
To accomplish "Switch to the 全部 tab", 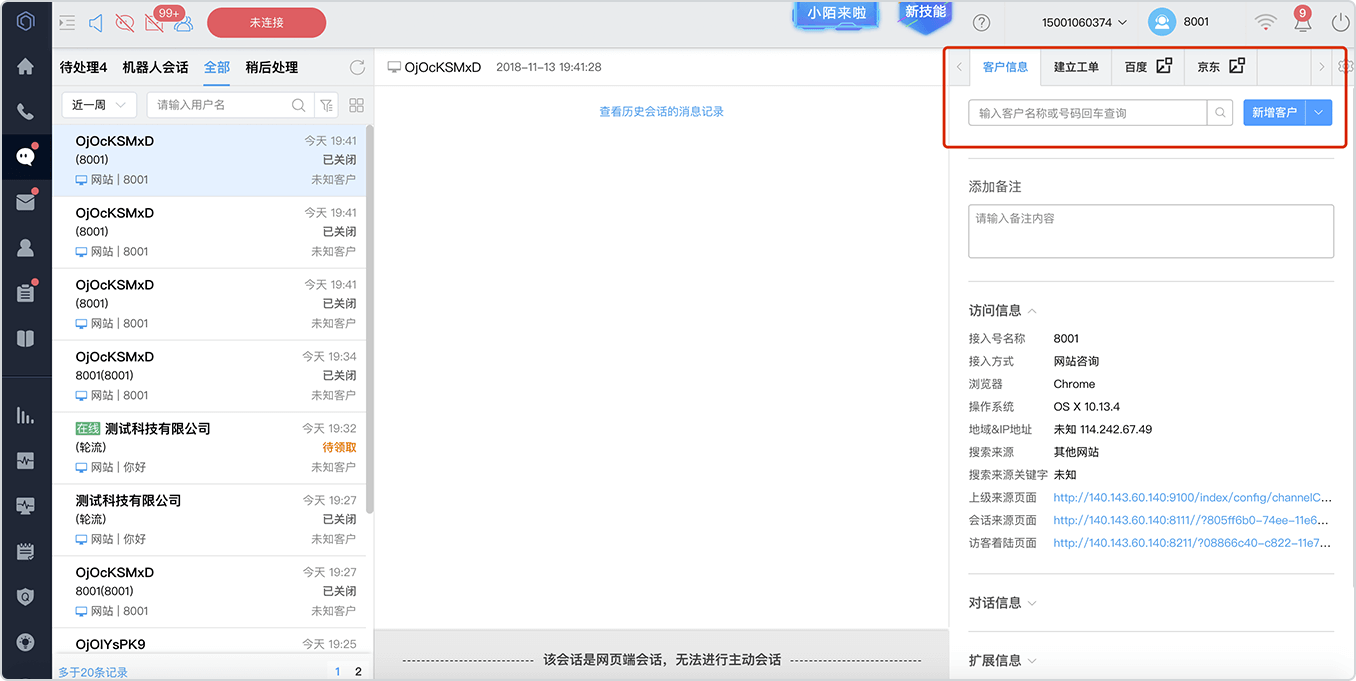I will click(x=217, y=67).
